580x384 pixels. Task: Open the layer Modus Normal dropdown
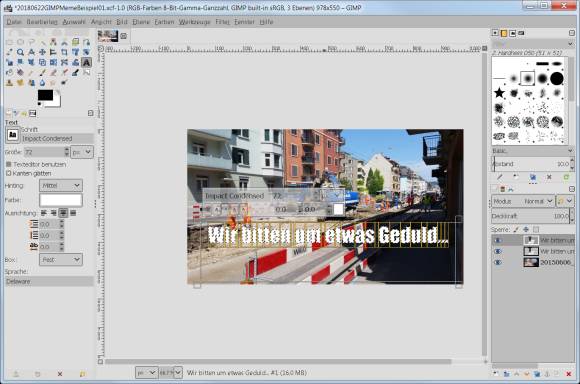(523, 201)
